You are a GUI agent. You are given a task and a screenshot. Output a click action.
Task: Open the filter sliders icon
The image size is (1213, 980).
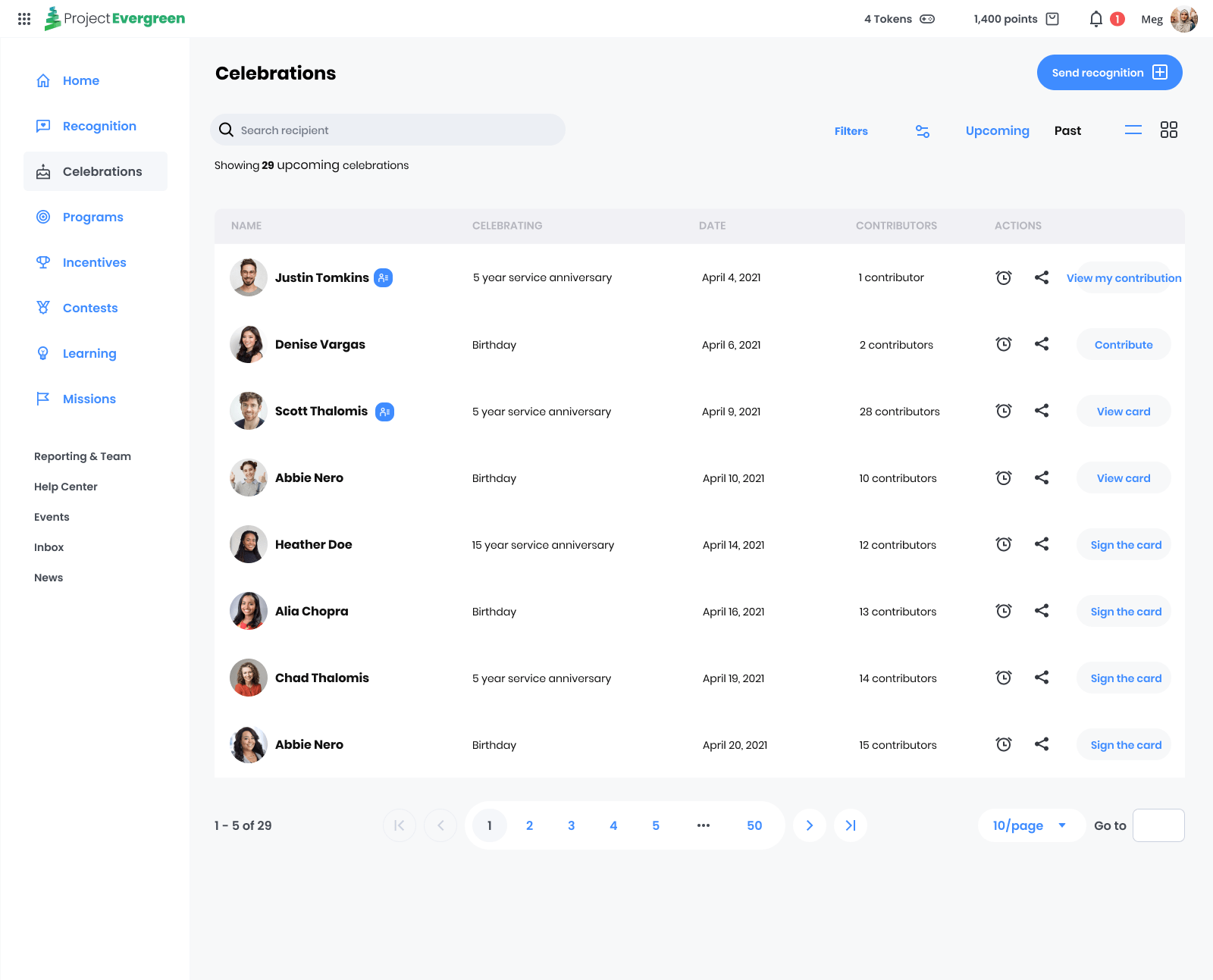point(922,131)
